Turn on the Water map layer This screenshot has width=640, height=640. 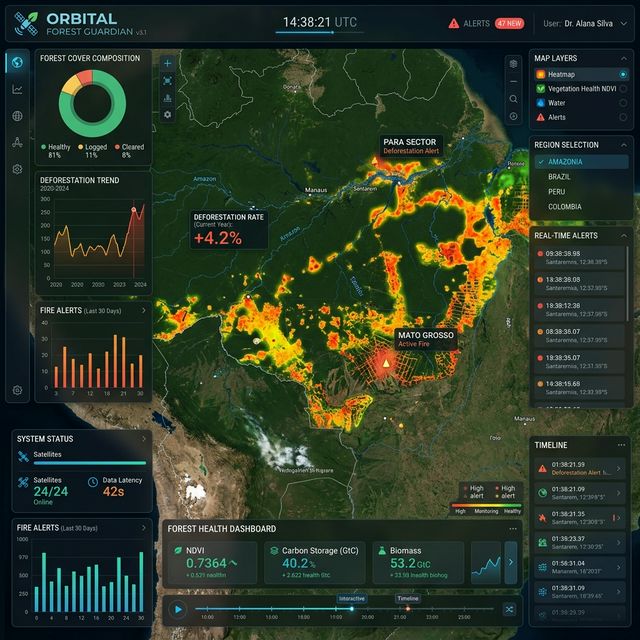click(x=624, y=102)
